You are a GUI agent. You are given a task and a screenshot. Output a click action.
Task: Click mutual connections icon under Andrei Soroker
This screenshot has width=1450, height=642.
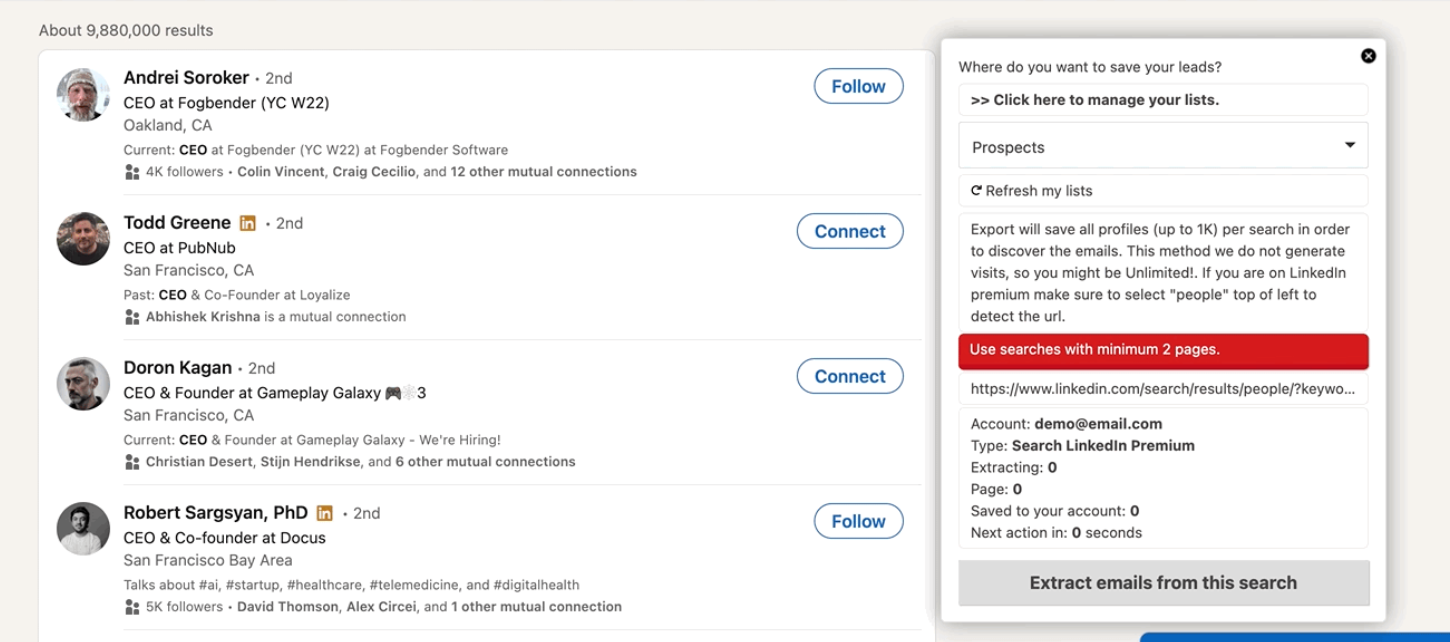[x=132, y=172]
